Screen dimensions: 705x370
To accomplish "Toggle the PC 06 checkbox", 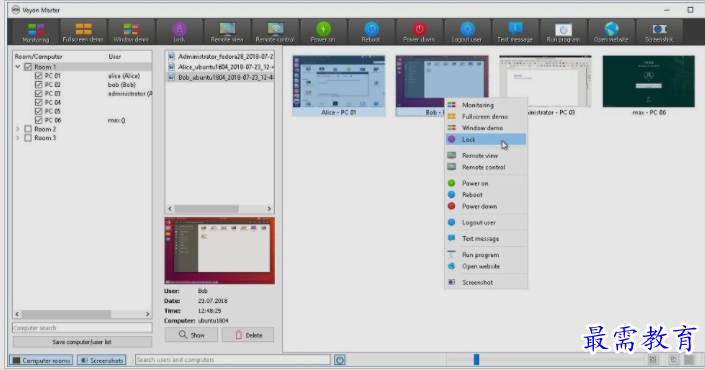I will point(38,120).
